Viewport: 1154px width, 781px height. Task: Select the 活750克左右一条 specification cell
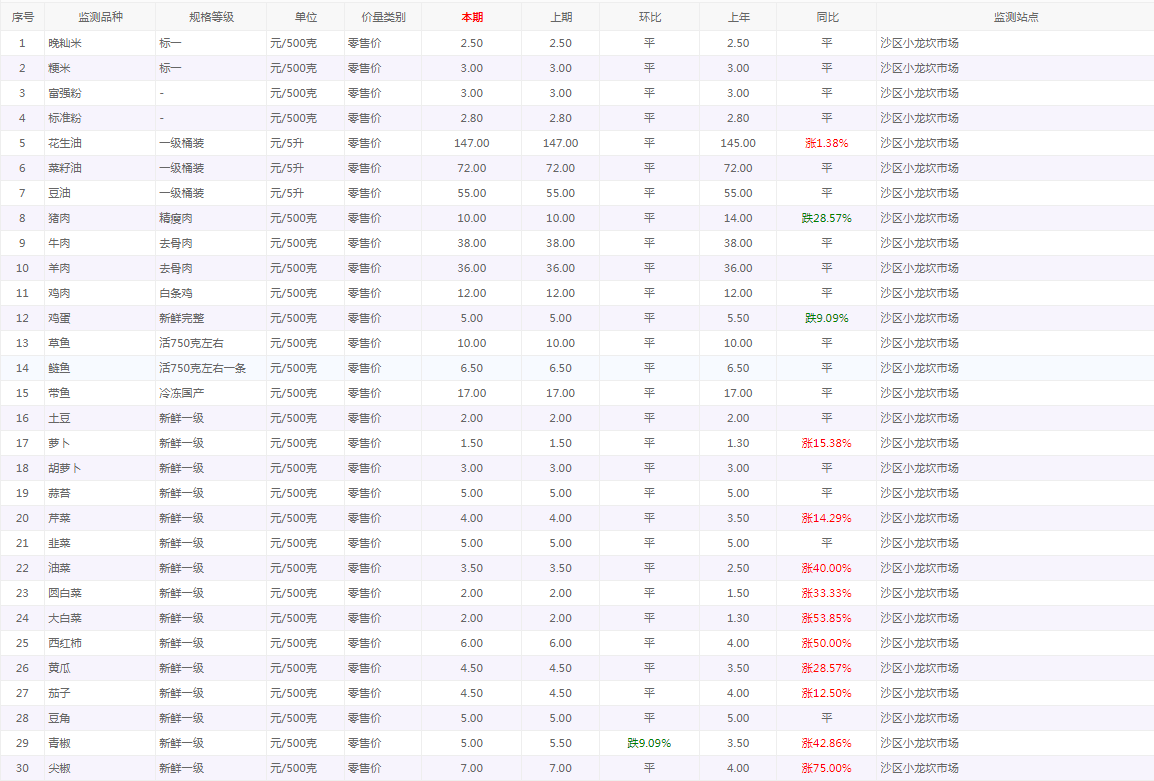coord(202,368)
